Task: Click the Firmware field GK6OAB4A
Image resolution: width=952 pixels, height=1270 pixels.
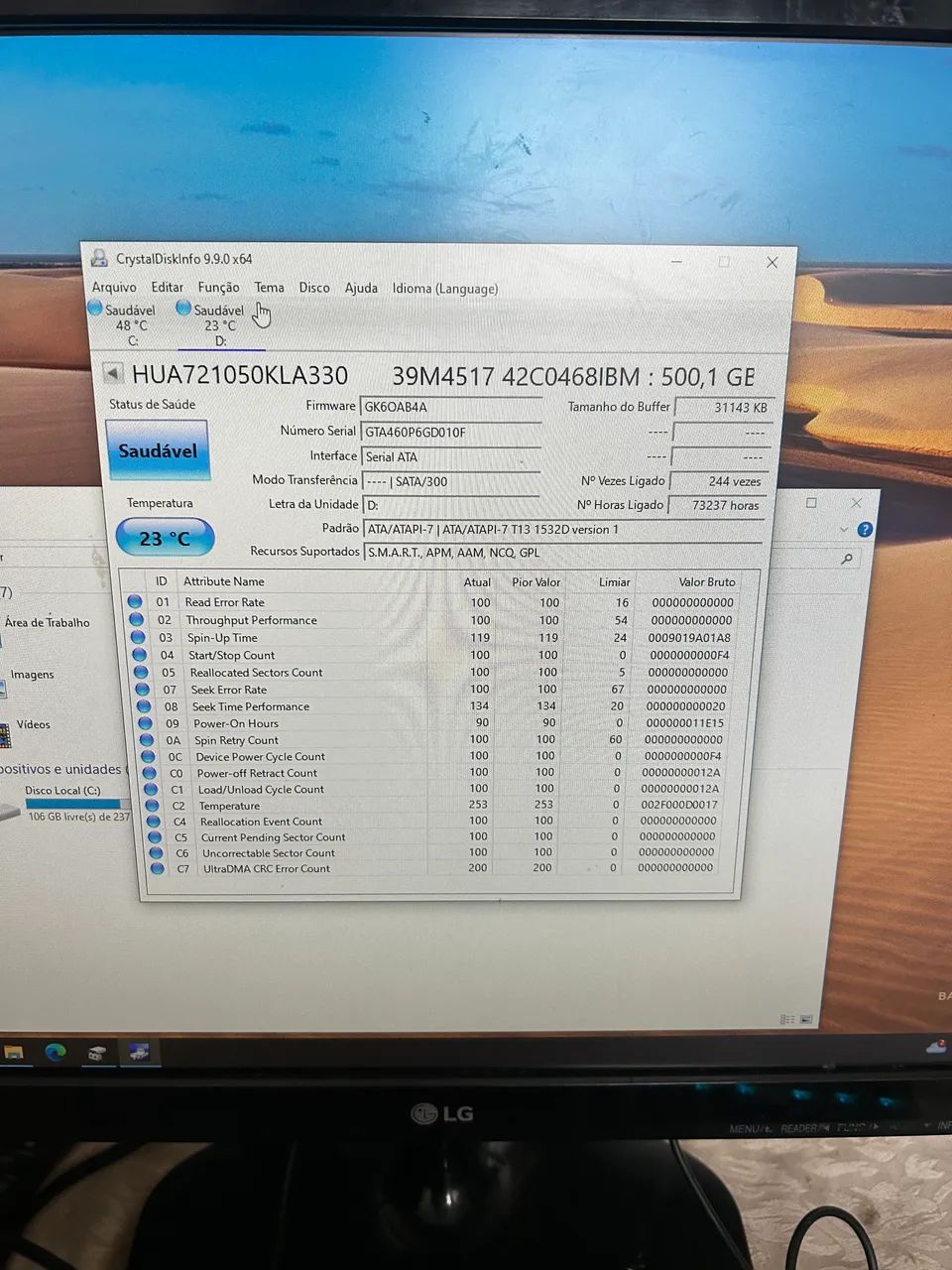Action: tap(451, 407)
